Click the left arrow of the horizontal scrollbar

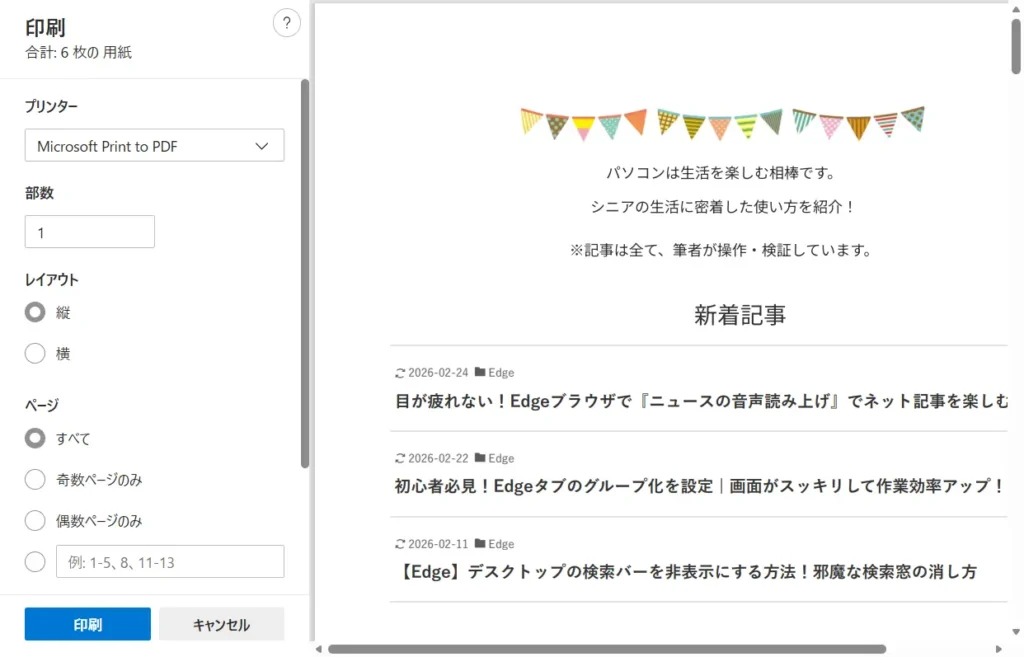pos(320,649)
